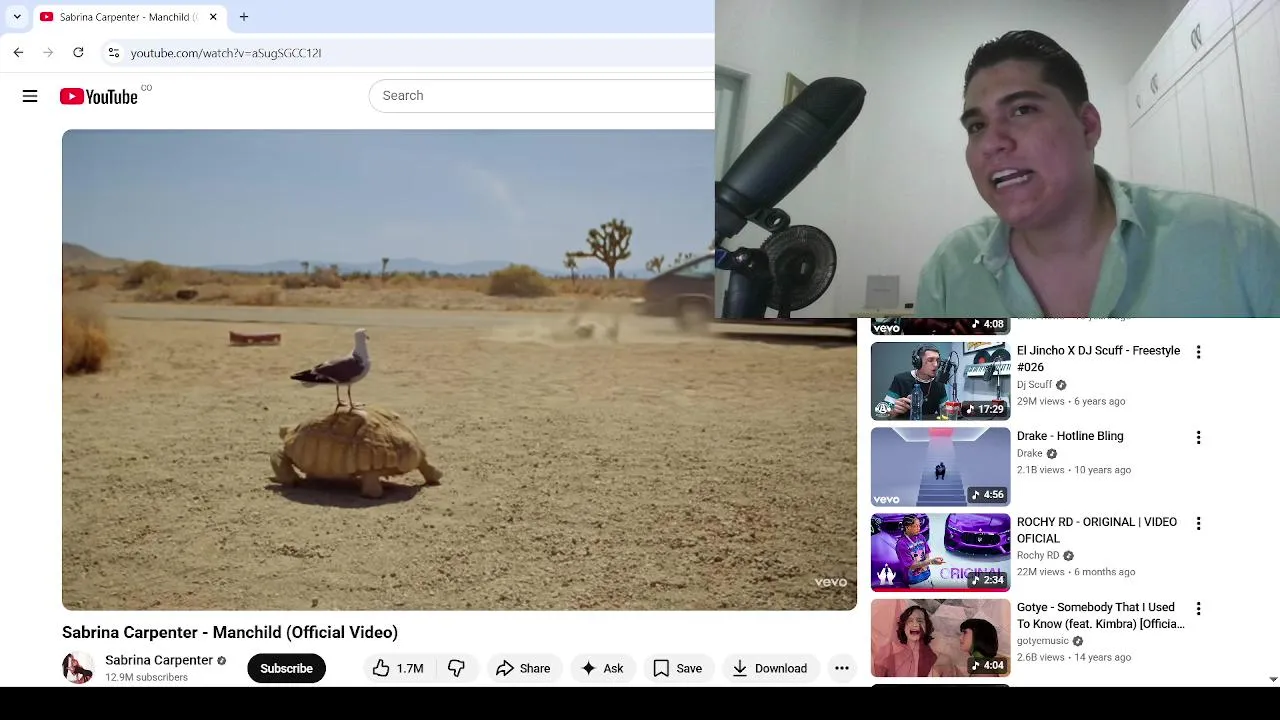The image size is (1280, 720).
Task: Open Gotye Somebody That I Used thumbnail
Action: click(x=940, y=638)
